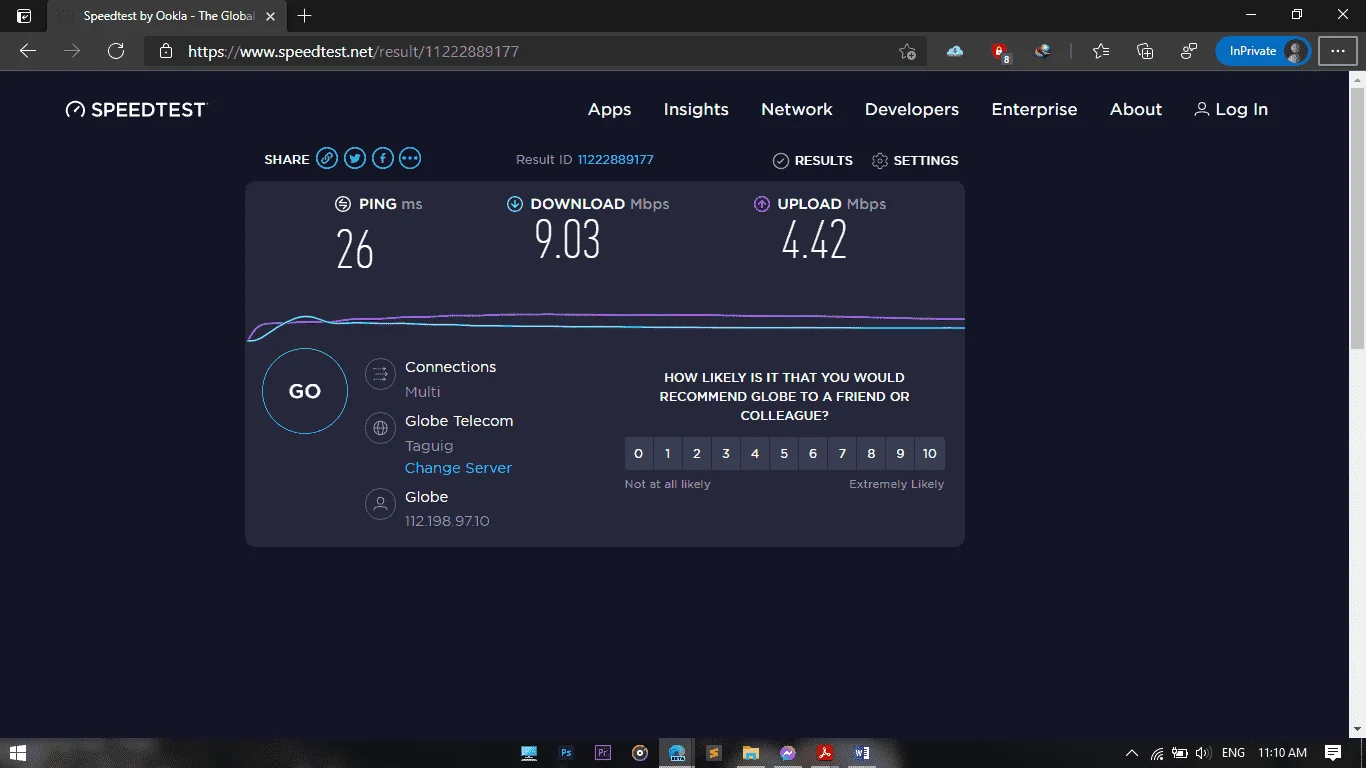This screenshot has width=1366, height=768.
Task: Open Photoshop from the taskbar
Action: (x=566, y=753)
